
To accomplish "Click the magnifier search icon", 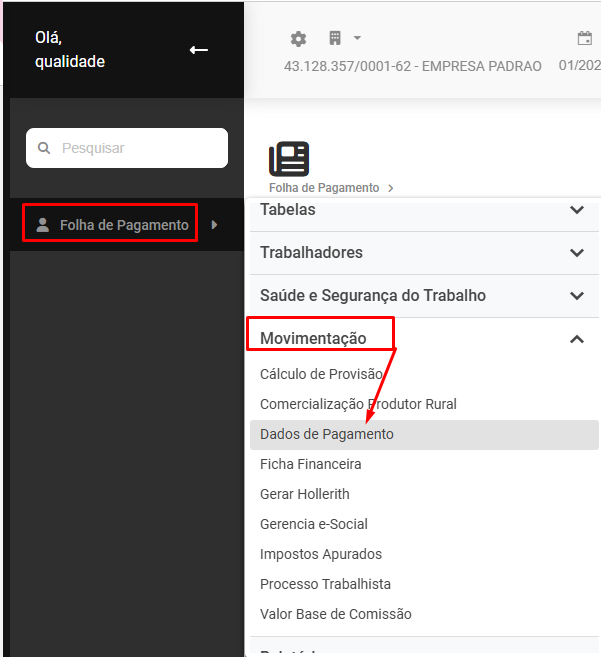I will pos(44,148).
